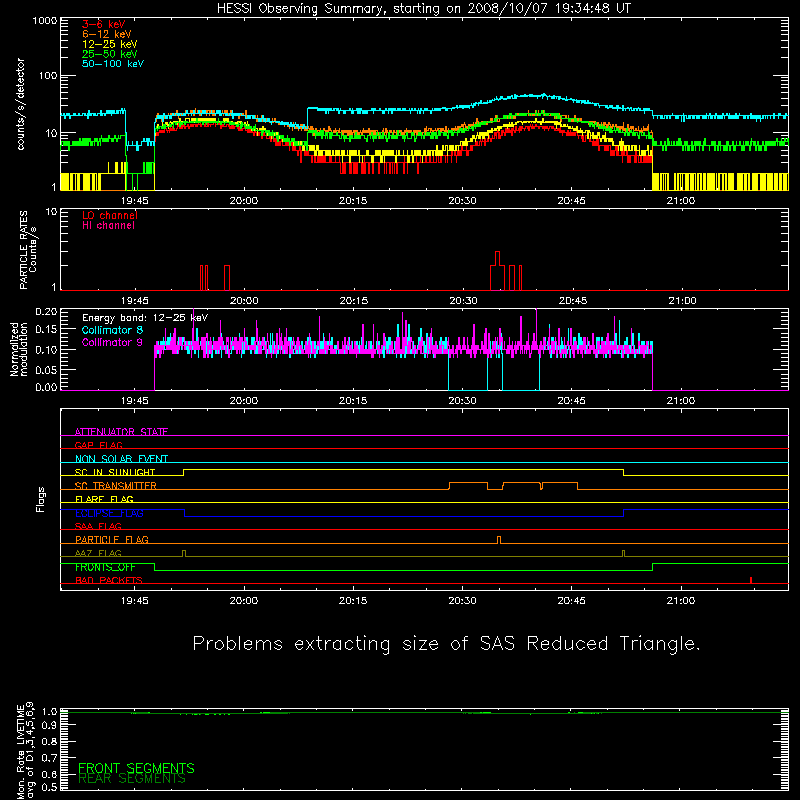Select the Collimator 9 legend label

click(112, 342)
